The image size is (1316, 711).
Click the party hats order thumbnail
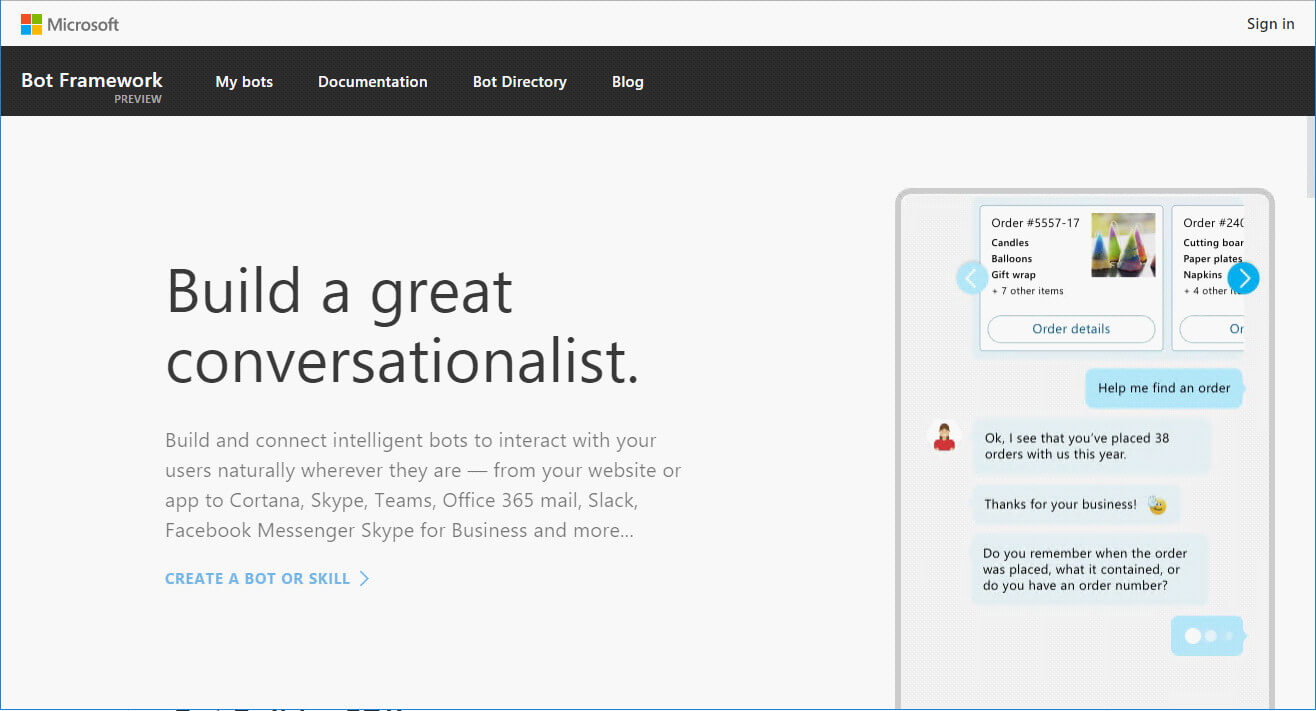click(x=1123, y=245)
